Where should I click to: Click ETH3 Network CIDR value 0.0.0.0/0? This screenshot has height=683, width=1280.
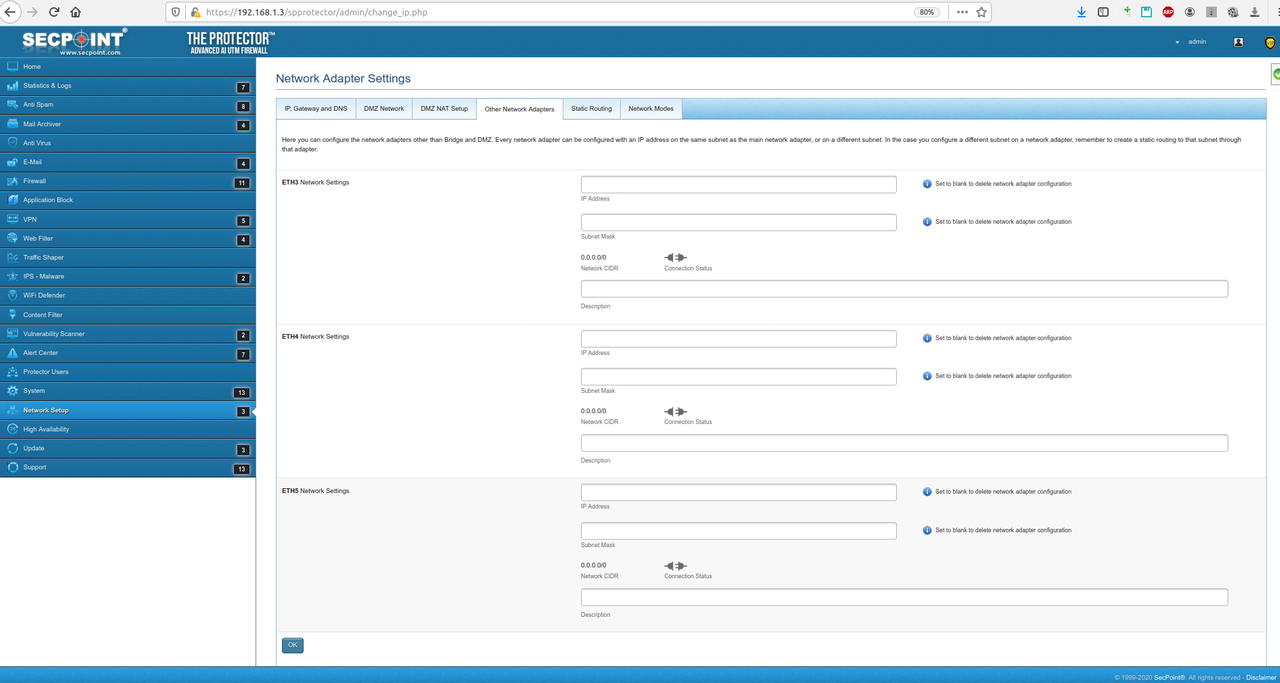(x=594, y=258)
